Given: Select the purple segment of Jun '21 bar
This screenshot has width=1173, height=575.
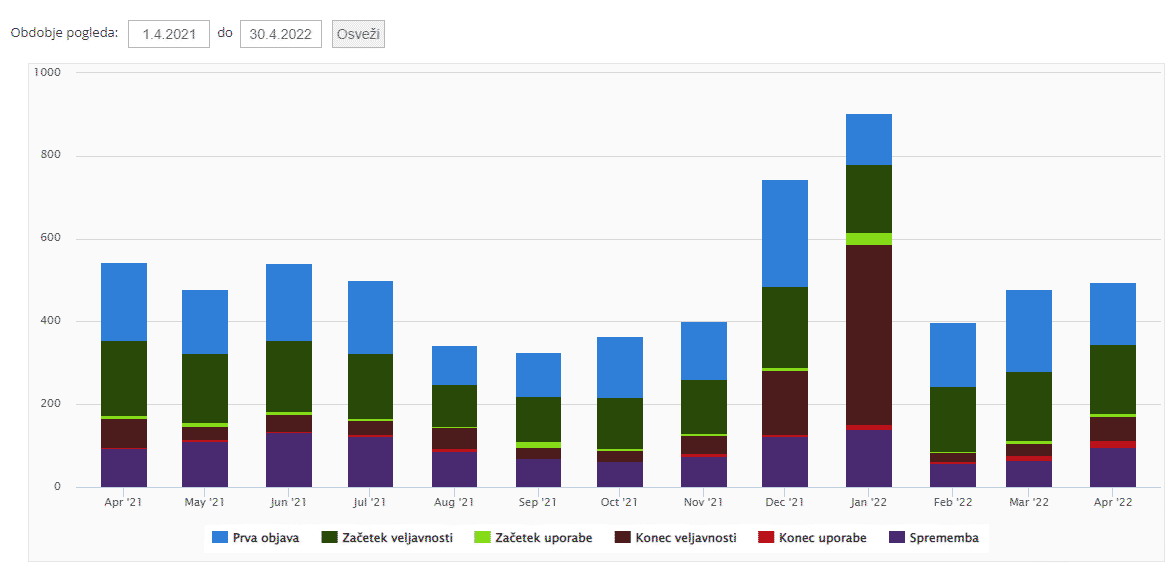Looking at the screenshot, I should (289, 460).
